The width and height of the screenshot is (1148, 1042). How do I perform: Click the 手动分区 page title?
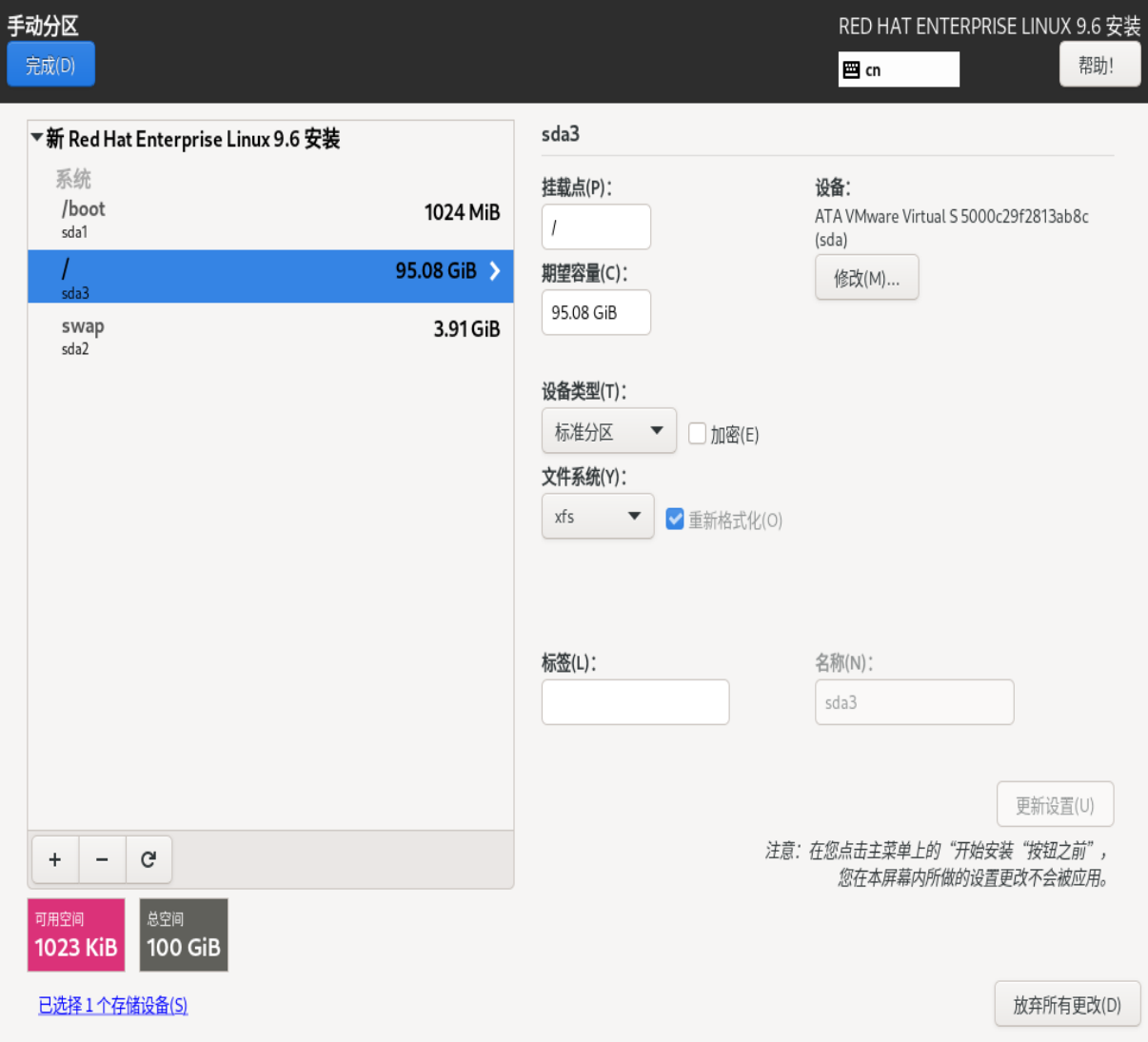43,26
